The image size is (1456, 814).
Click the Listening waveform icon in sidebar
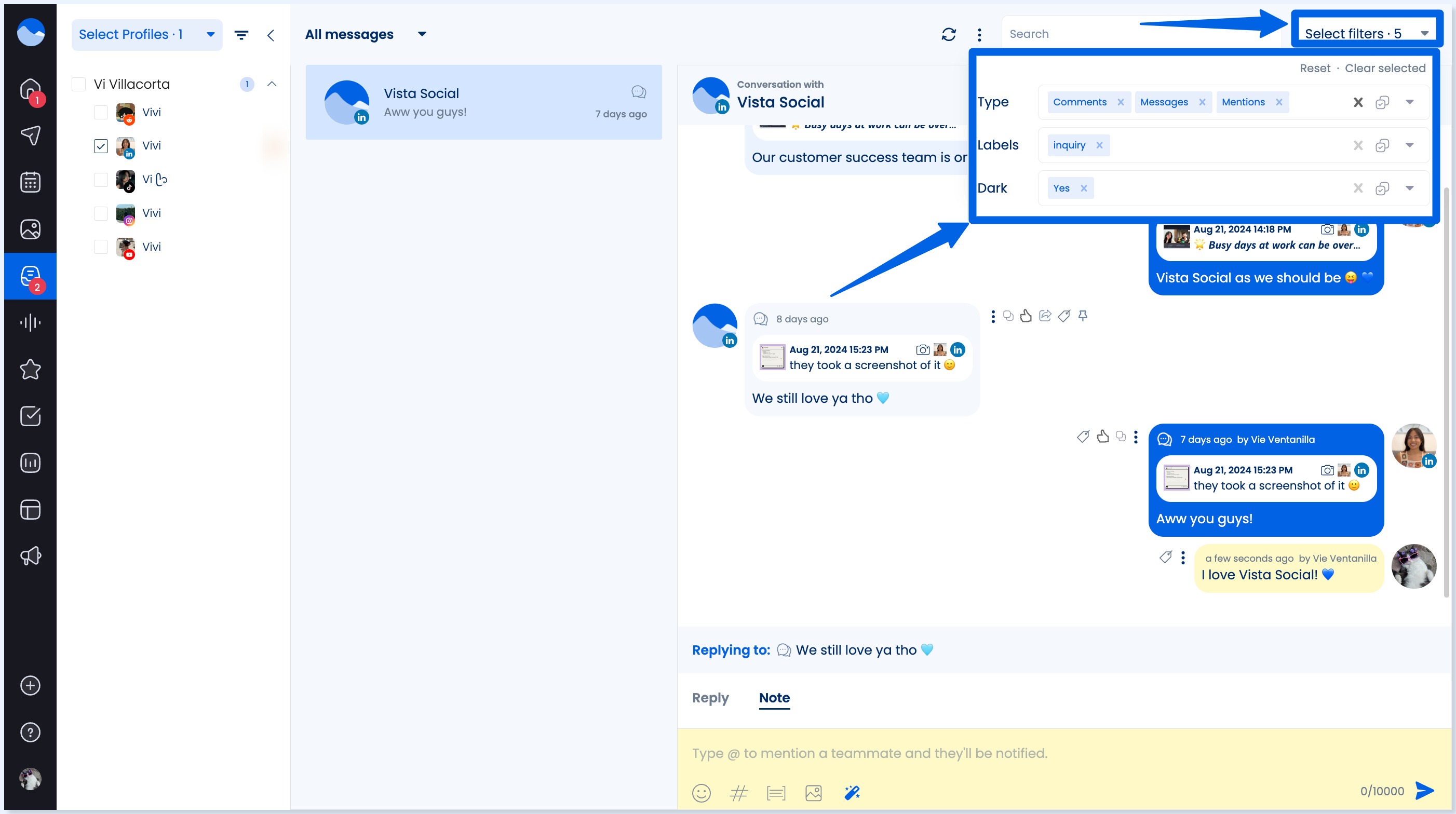(30, 322)
